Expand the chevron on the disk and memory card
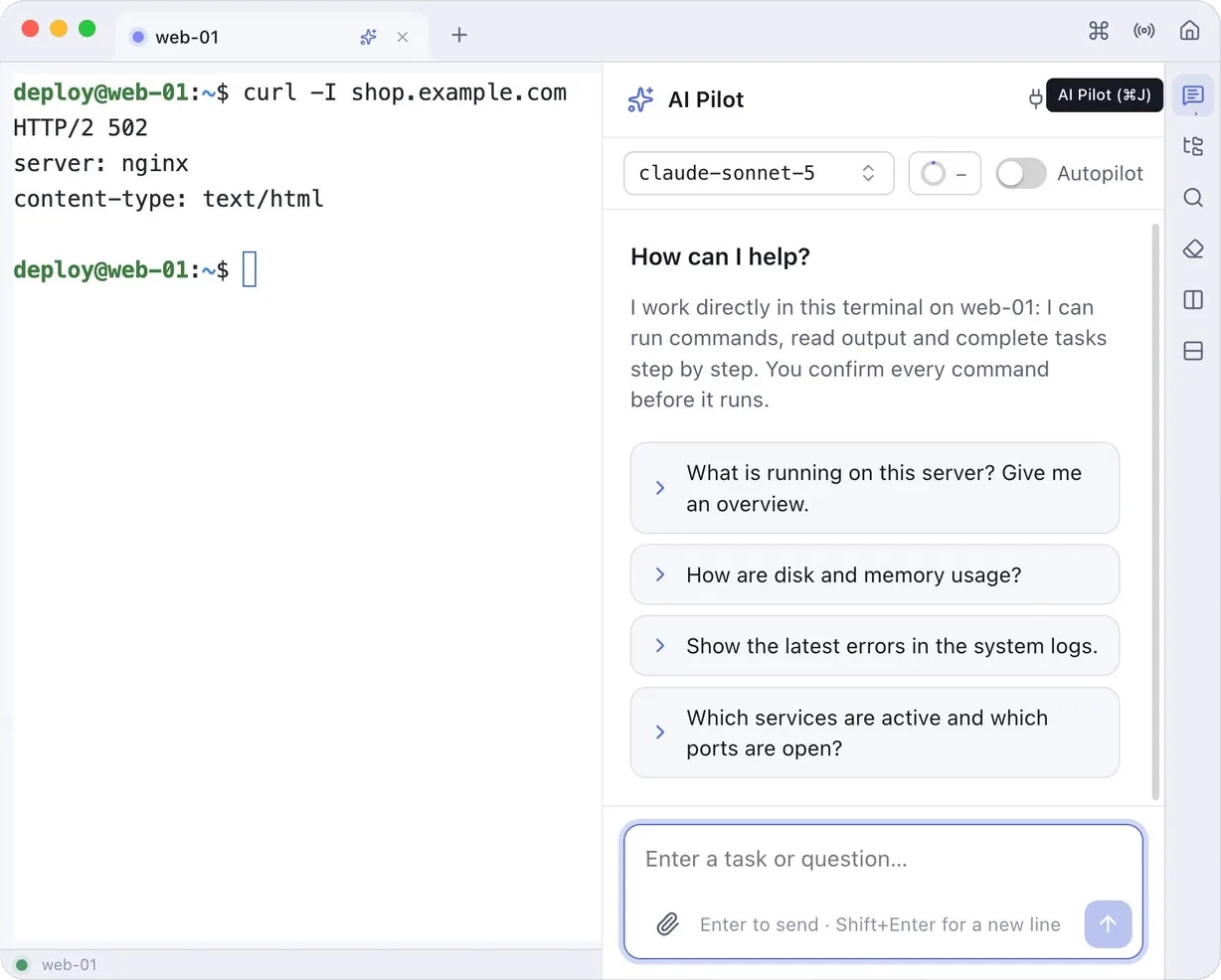 click(660, 574)
